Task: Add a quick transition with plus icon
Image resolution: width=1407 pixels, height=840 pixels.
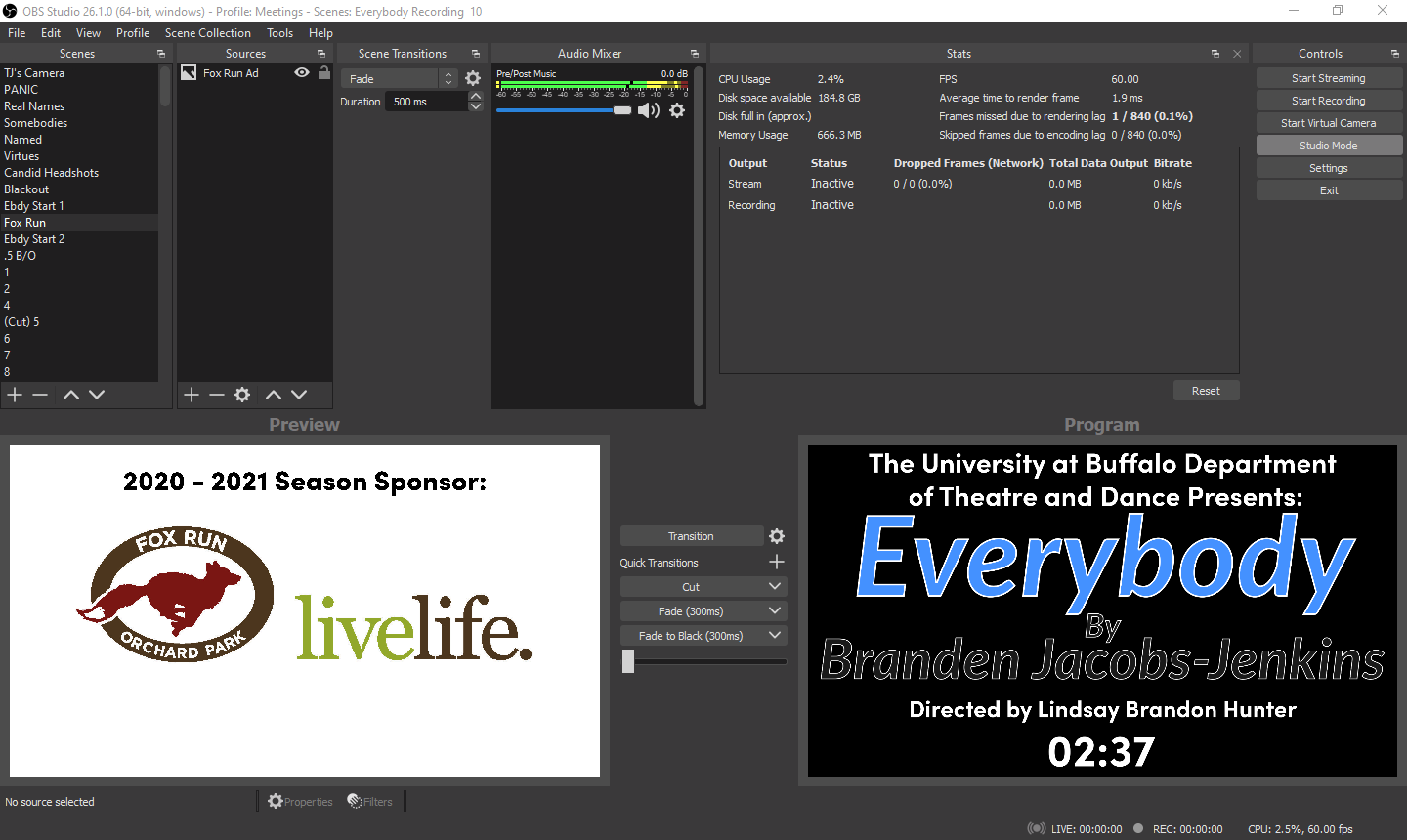Action: tap(777, 562)
